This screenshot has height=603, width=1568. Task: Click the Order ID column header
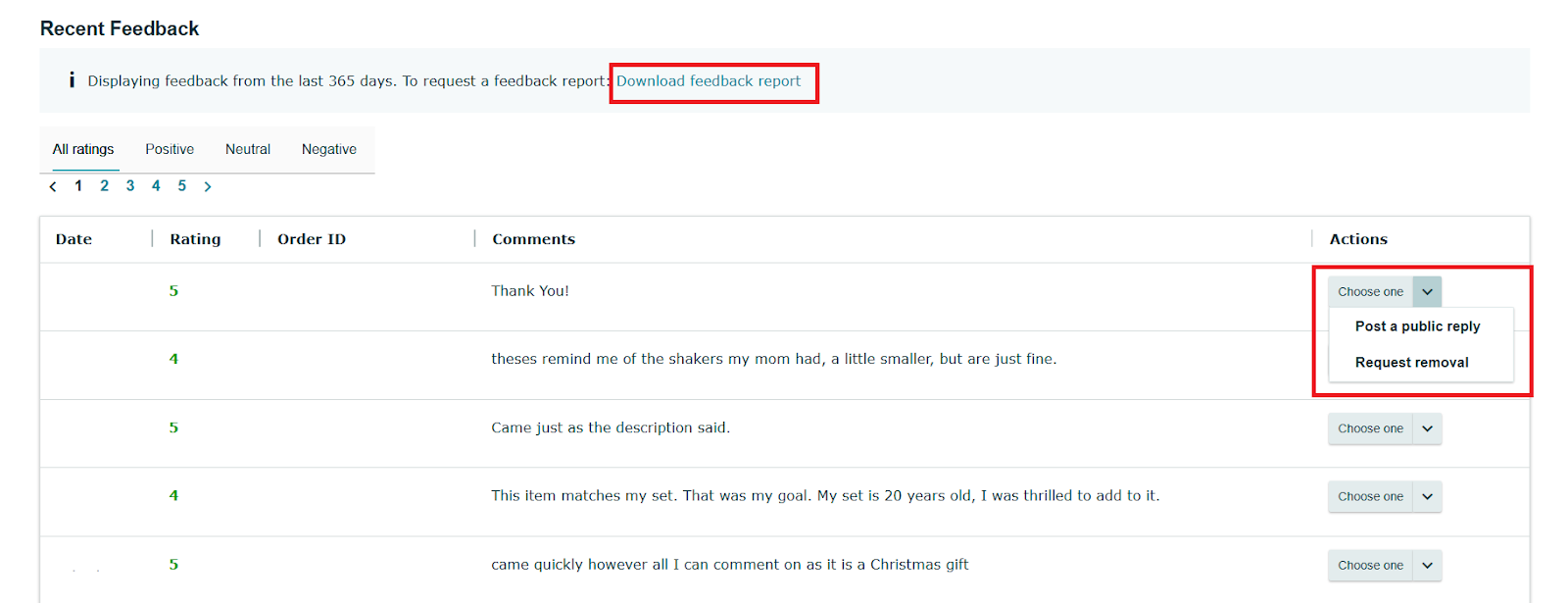(311, 238)
